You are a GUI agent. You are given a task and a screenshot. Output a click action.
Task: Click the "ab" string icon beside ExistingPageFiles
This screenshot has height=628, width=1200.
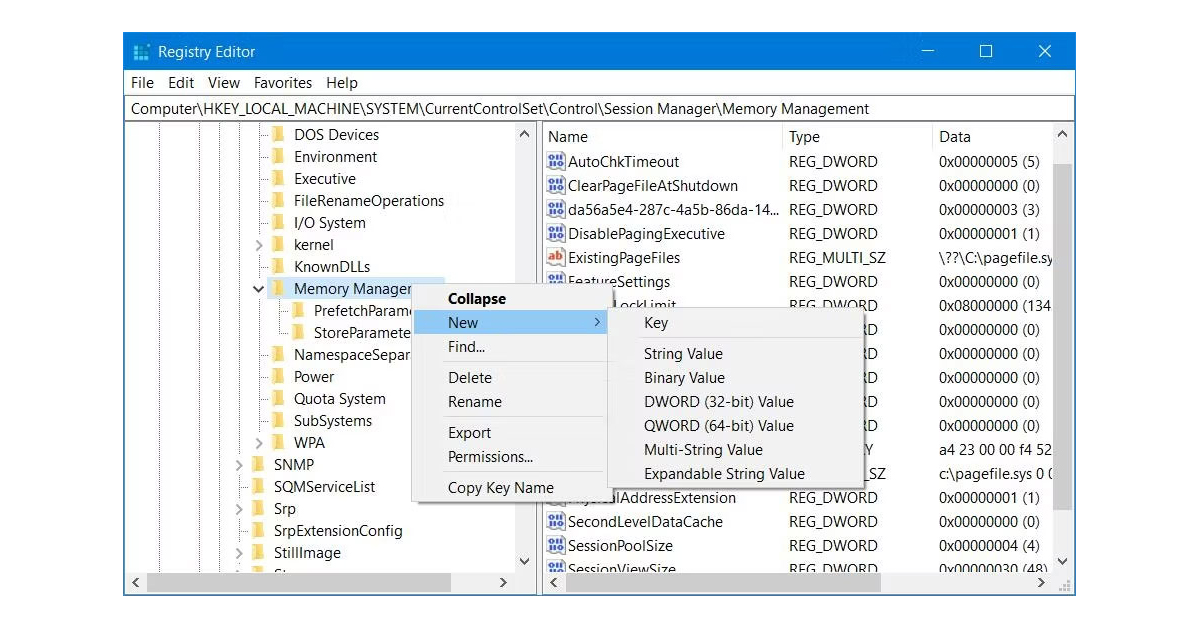(x=556, y=257)
